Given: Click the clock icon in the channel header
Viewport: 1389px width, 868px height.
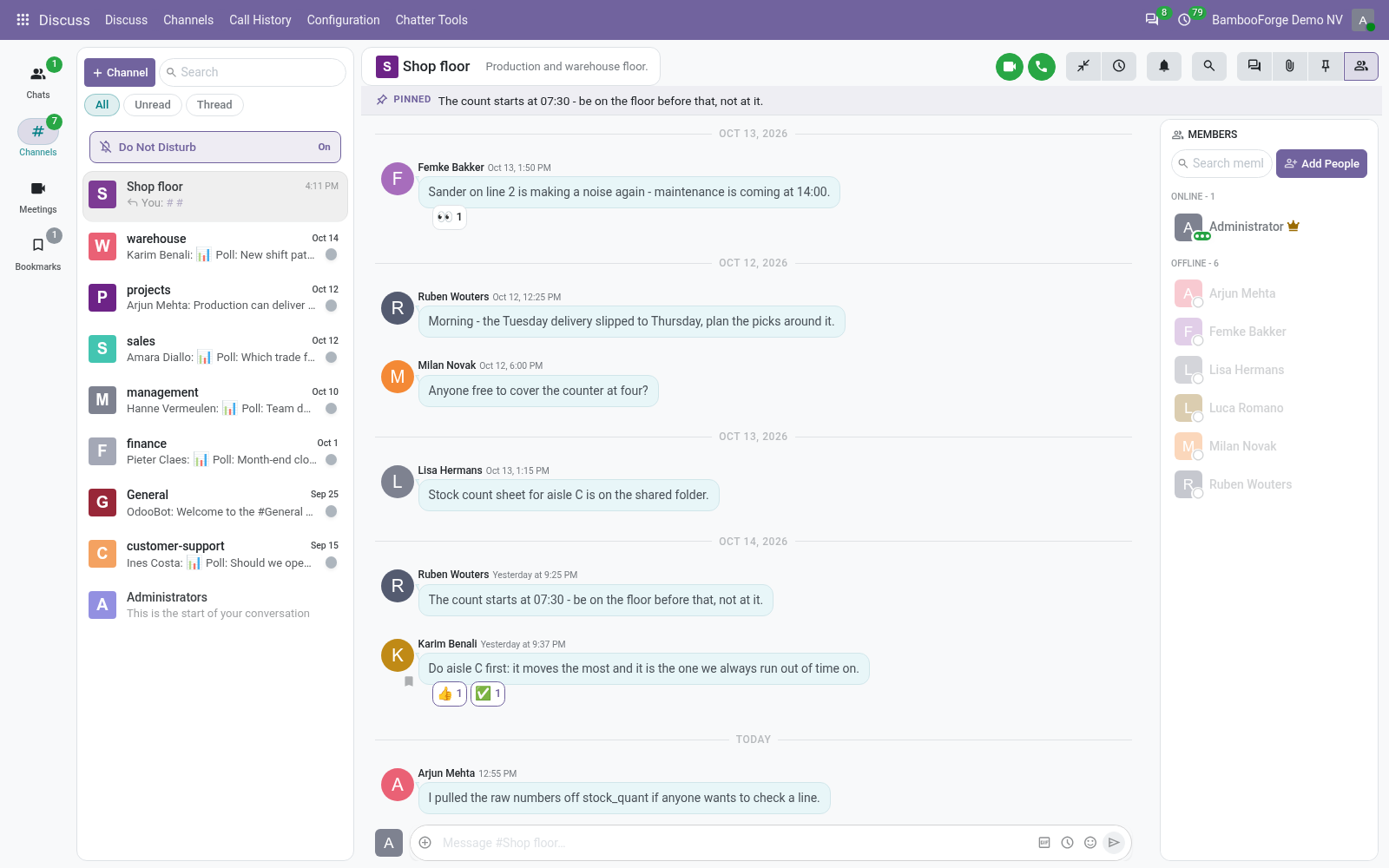Looking at the screenshot, I should [1119, 66].
